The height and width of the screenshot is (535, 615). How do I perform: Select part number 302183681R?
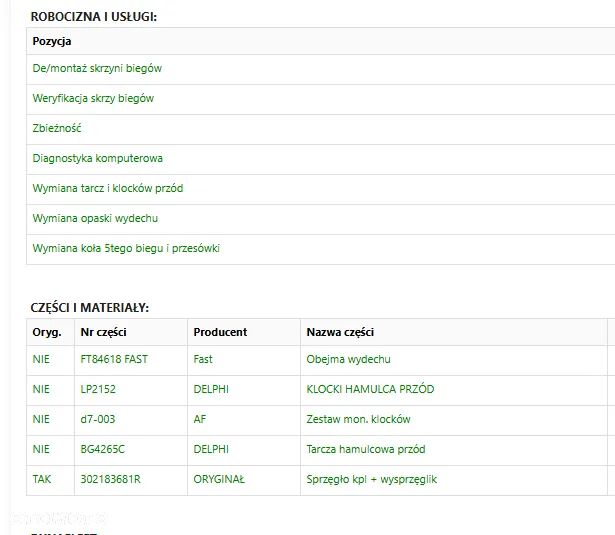pyautogui.click(x=110, y=479)
